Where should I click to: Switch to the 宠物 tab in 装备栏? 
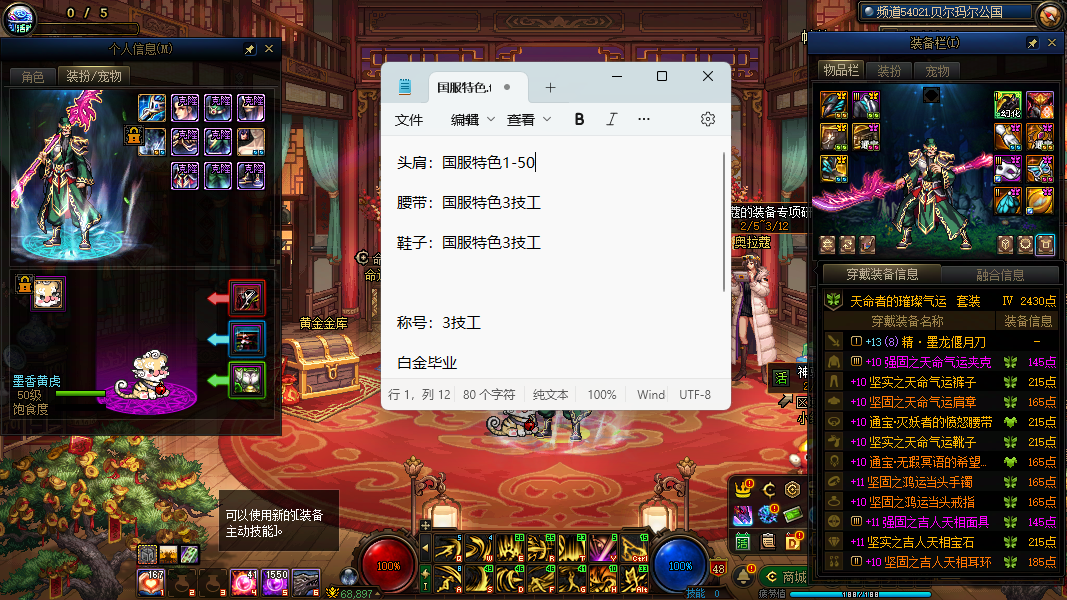point(937,70)
